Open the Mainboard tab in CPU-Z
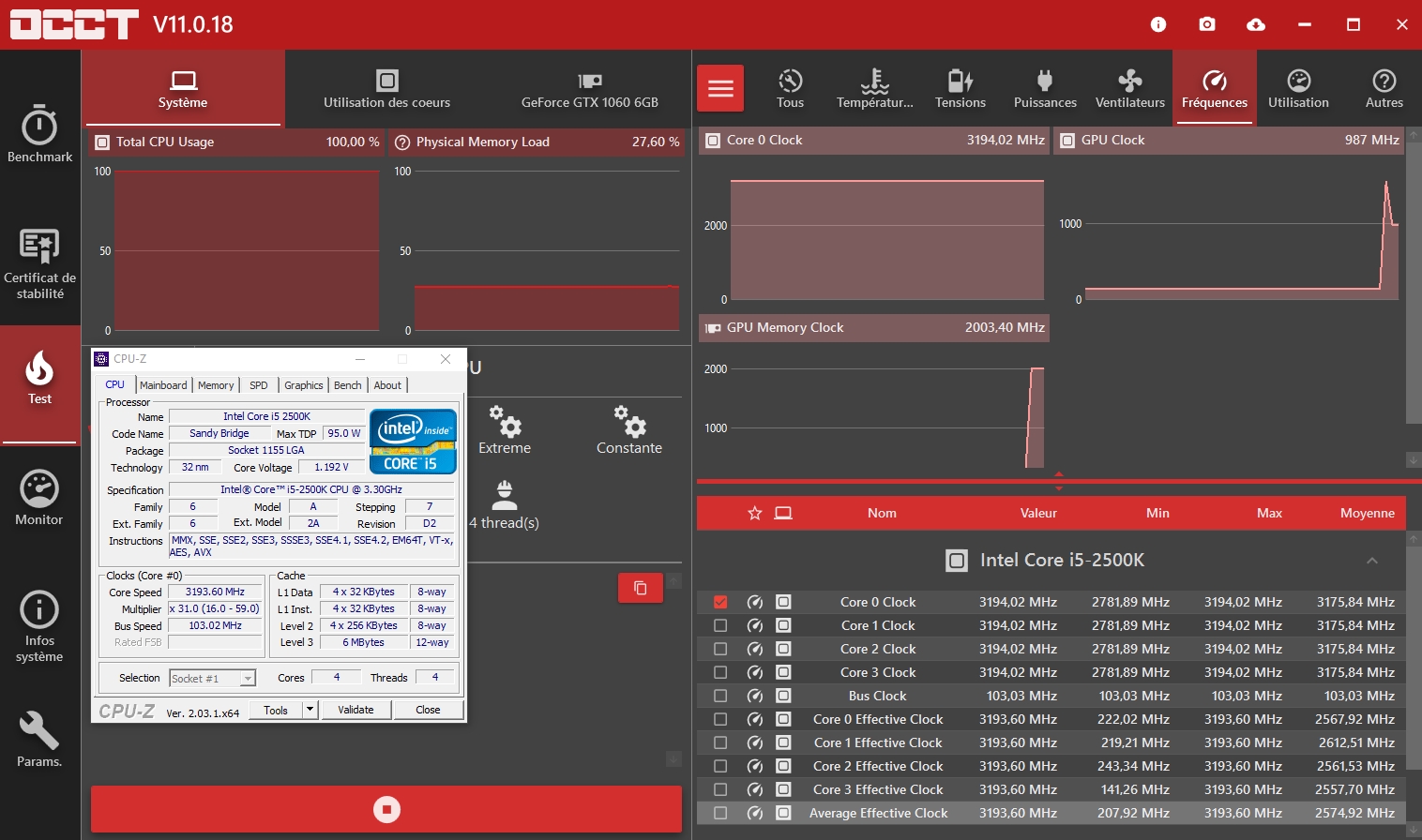This screenshot has width=1422, height=840. 163,385
